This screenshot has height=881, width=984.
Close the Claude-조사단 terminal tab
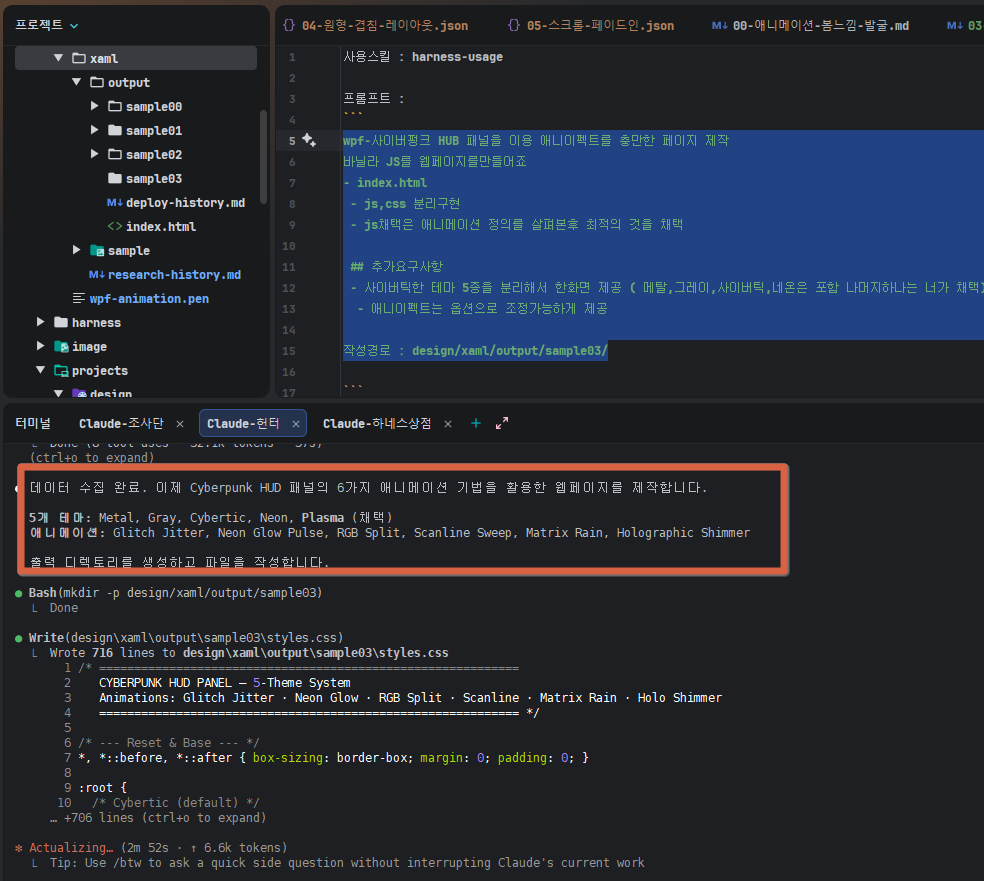point(182,424)
